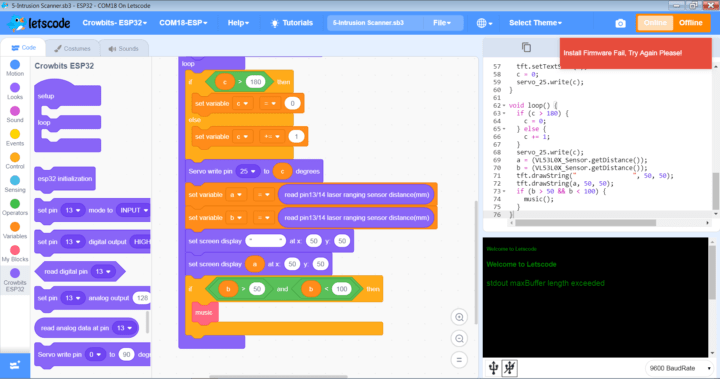Viewport: 720px width, 379px height.
Task: Click the USB disconnect icon
Action: click(509, 368)
